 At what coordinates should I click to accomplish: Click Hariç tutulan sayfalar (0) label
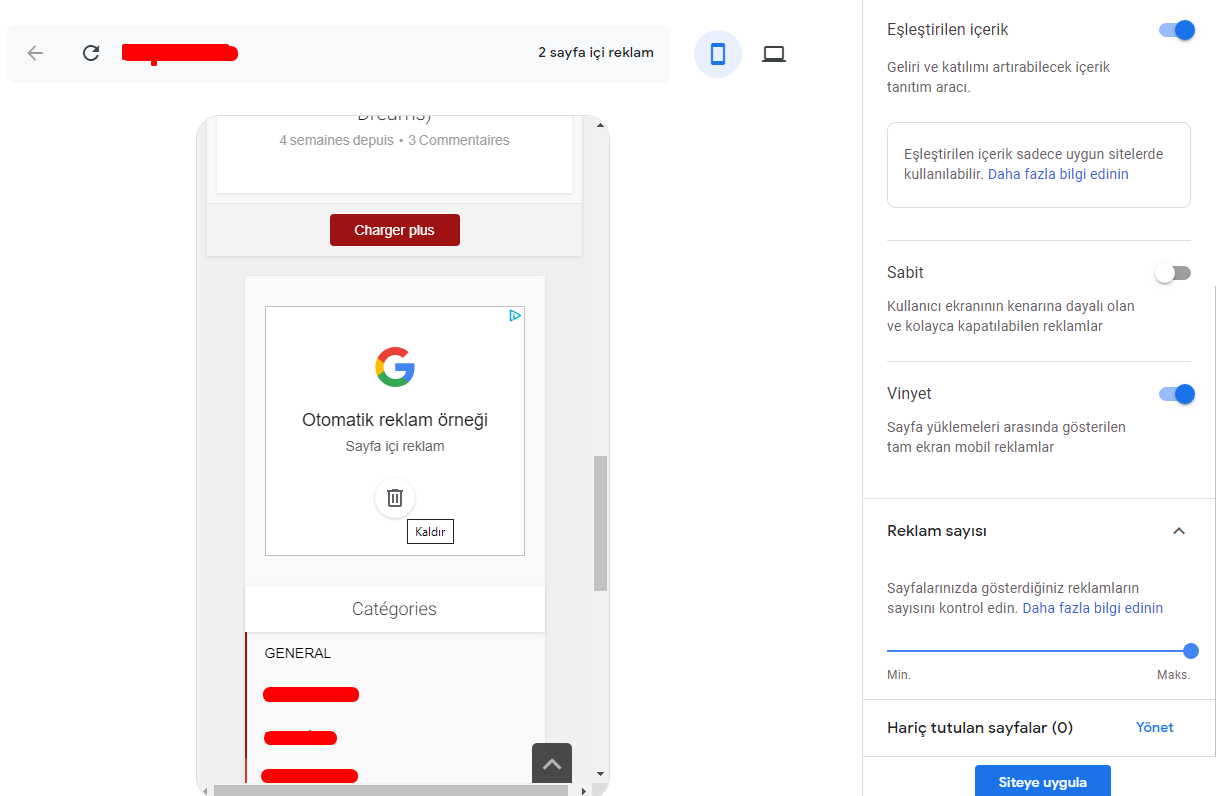point(980,727)
